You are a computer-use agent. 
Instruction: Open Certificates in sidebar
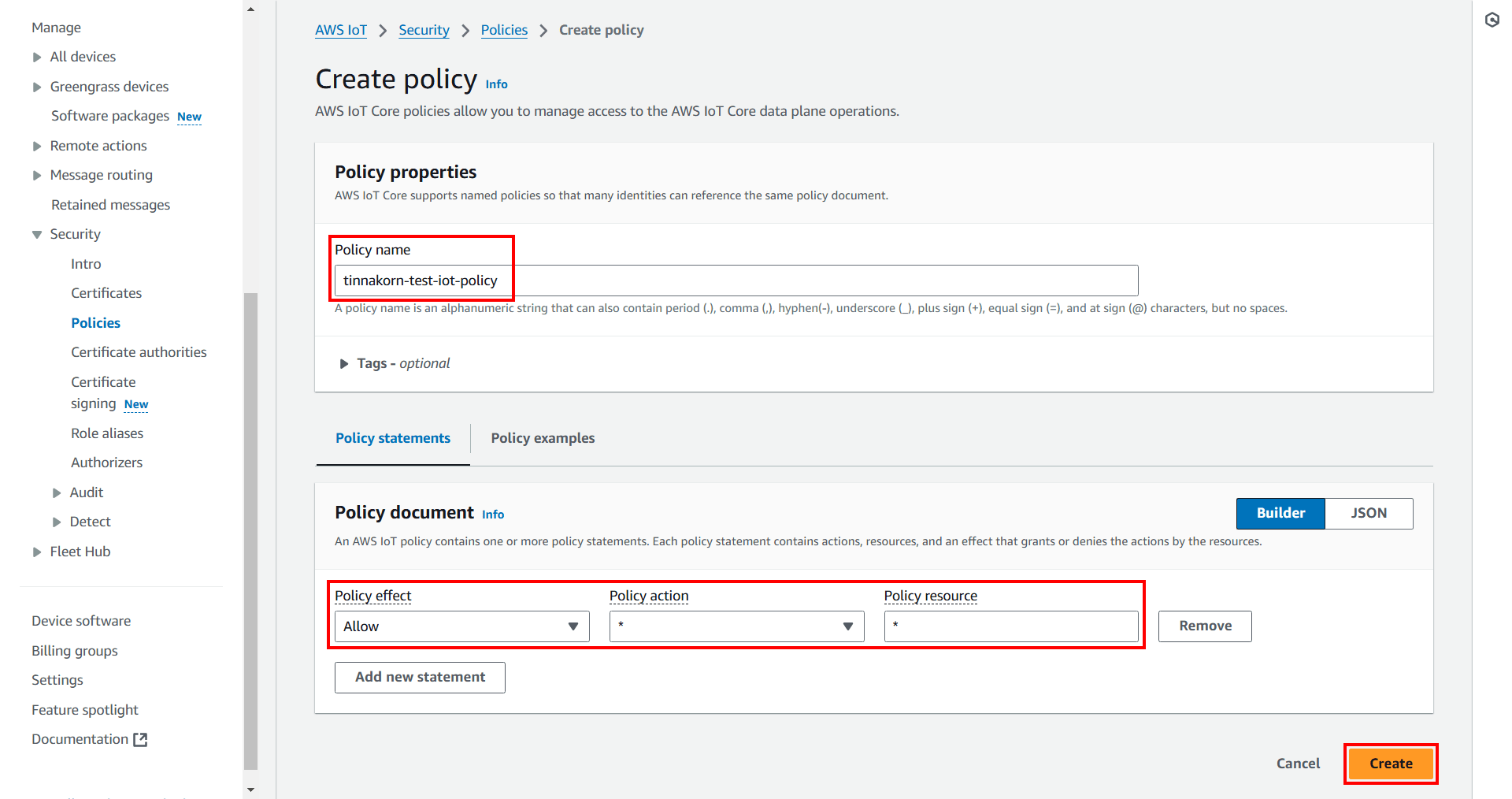[106, 293]
